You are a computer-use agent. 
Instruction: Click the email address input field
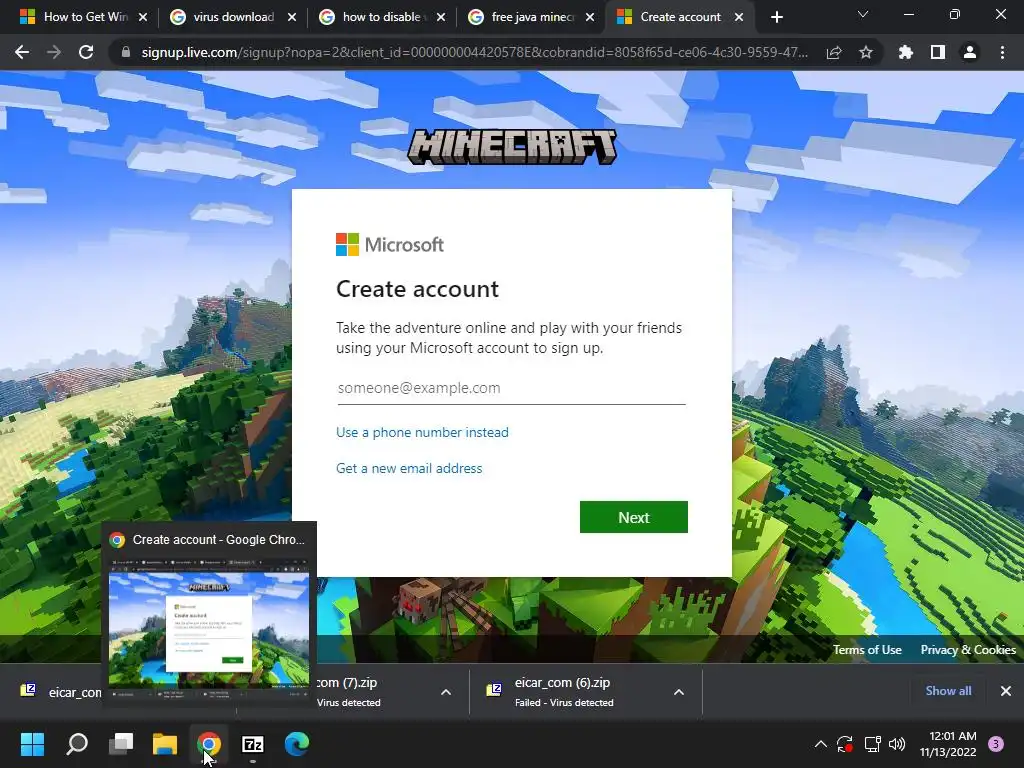[511, 388]
